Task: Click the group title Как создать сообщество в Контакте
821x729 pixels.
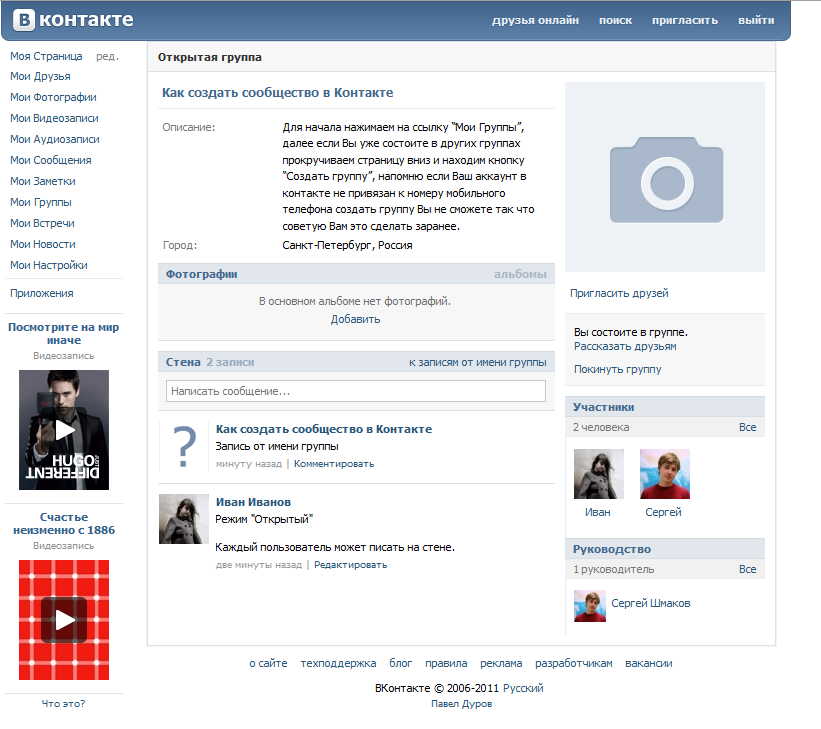Action: (x=278, y=93)
